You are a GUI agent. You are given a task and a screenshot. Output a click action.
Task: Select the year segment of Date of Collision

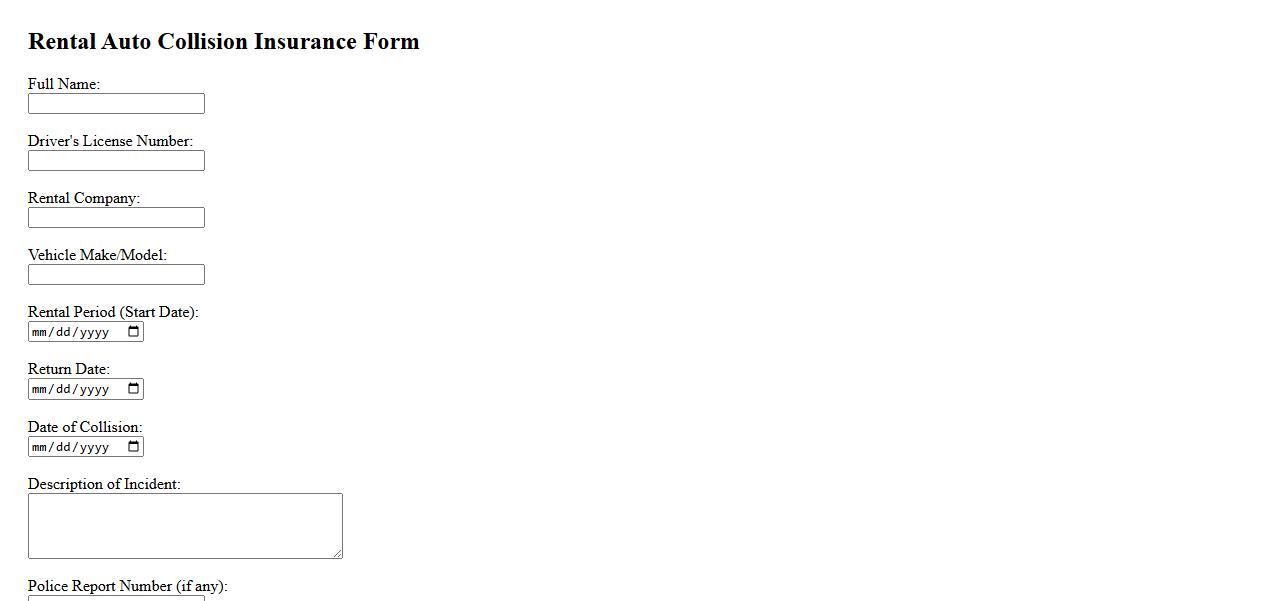tap(94, 447)
